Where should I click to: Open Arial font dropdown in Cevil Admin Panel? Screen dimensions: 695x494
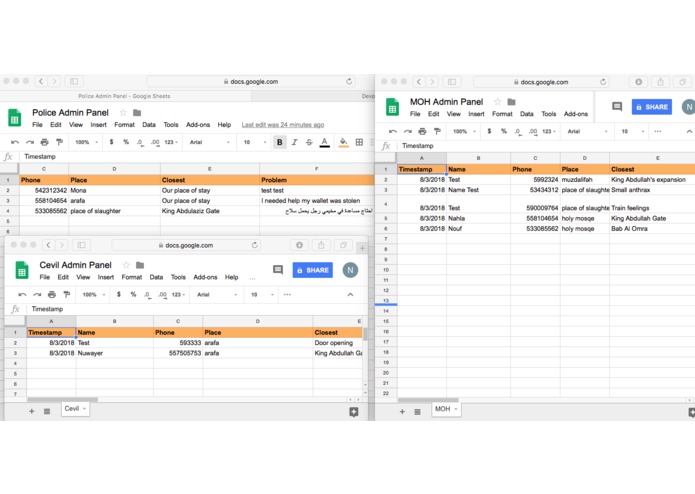click(x=217, y=295)
